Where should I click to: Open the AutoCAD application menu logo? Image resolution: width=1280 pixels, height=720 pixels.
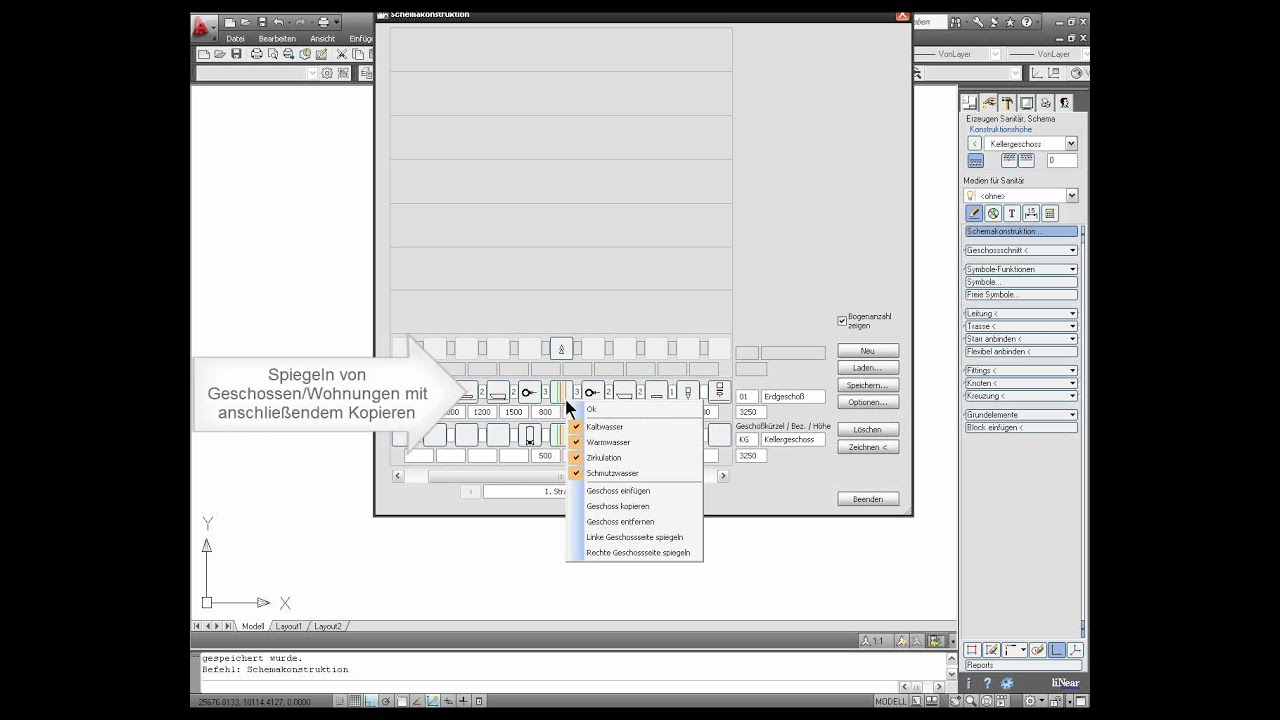pos(203,27)
